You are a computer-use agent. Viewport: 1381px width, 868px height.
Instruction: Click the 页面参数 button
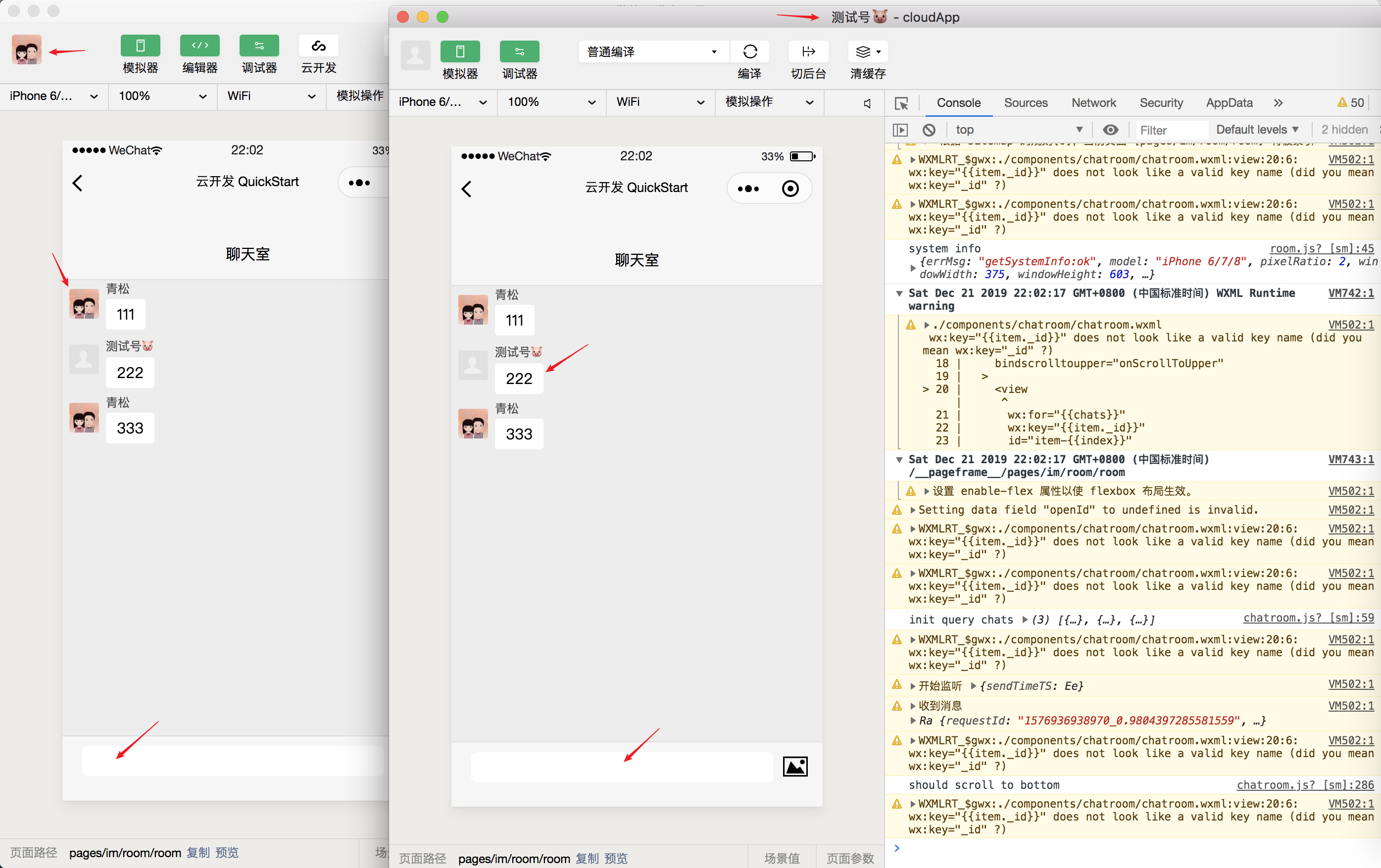(850, 858)
